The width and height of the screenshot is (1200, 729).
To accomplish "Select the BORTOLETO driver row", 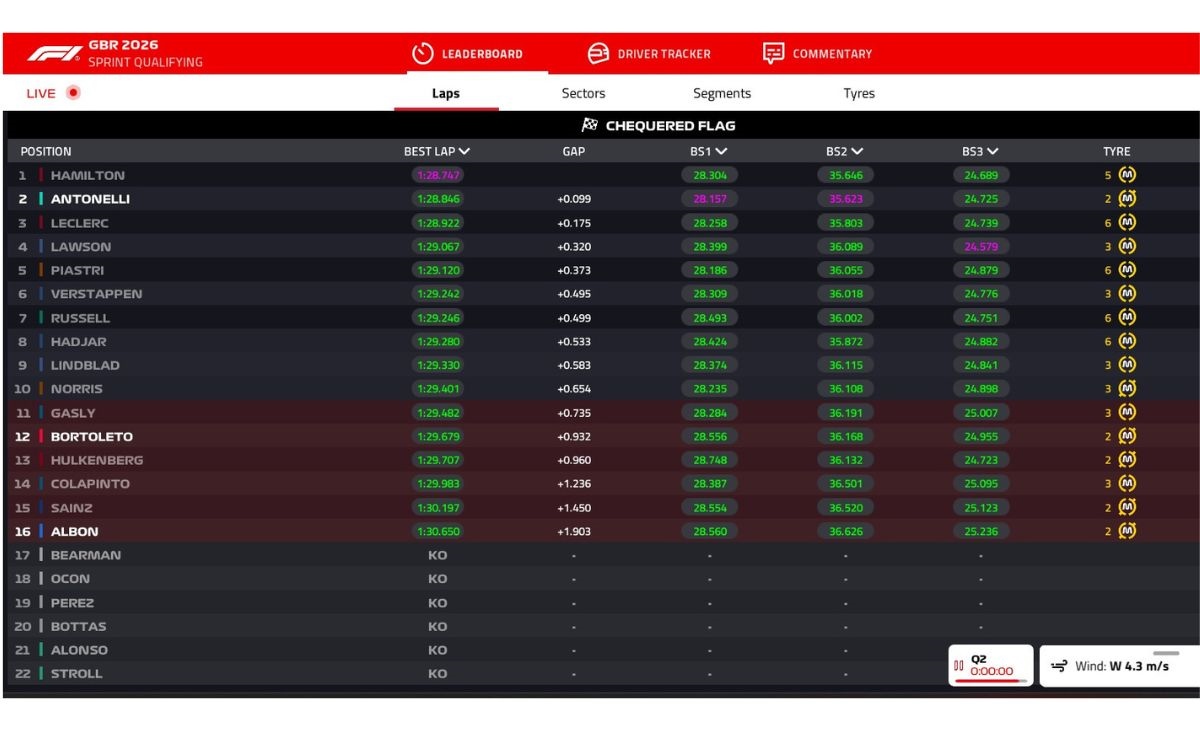I will pos(601,437).
